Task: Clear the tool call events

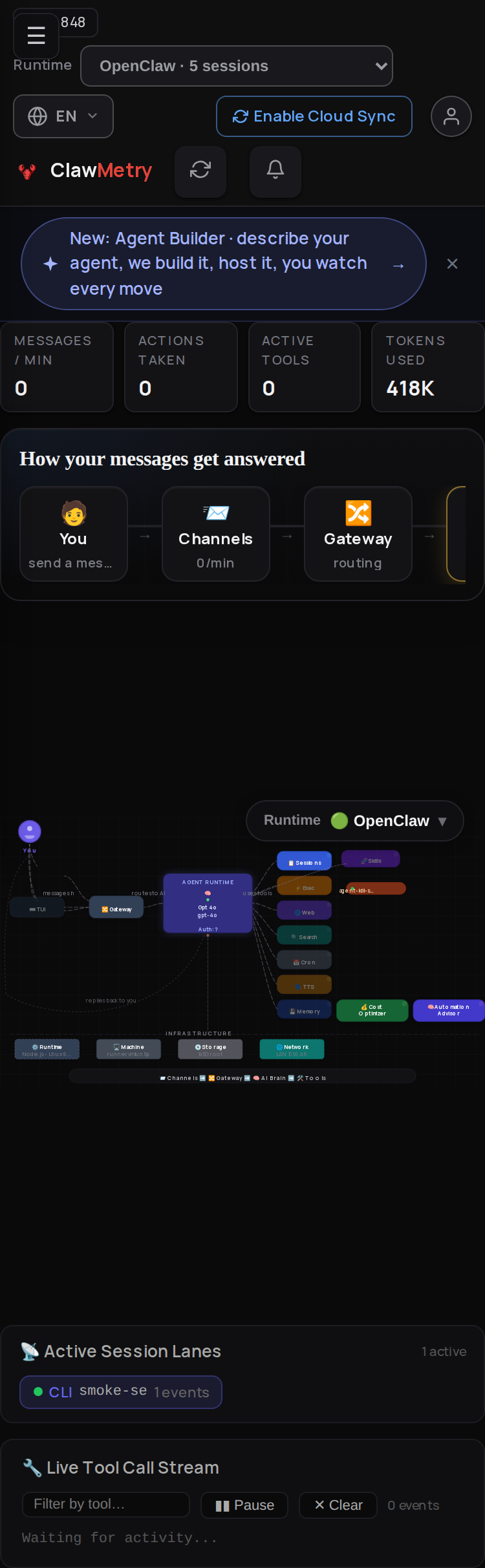Action: 338,1505
